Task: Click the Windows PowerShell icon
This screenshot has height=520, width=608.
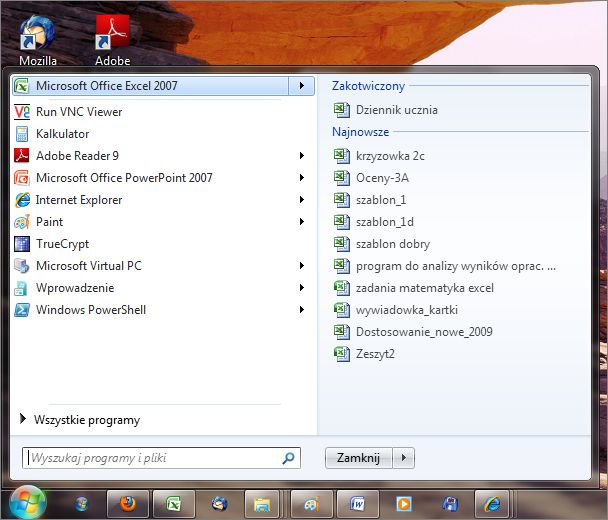Action: [x=22, y=310]
